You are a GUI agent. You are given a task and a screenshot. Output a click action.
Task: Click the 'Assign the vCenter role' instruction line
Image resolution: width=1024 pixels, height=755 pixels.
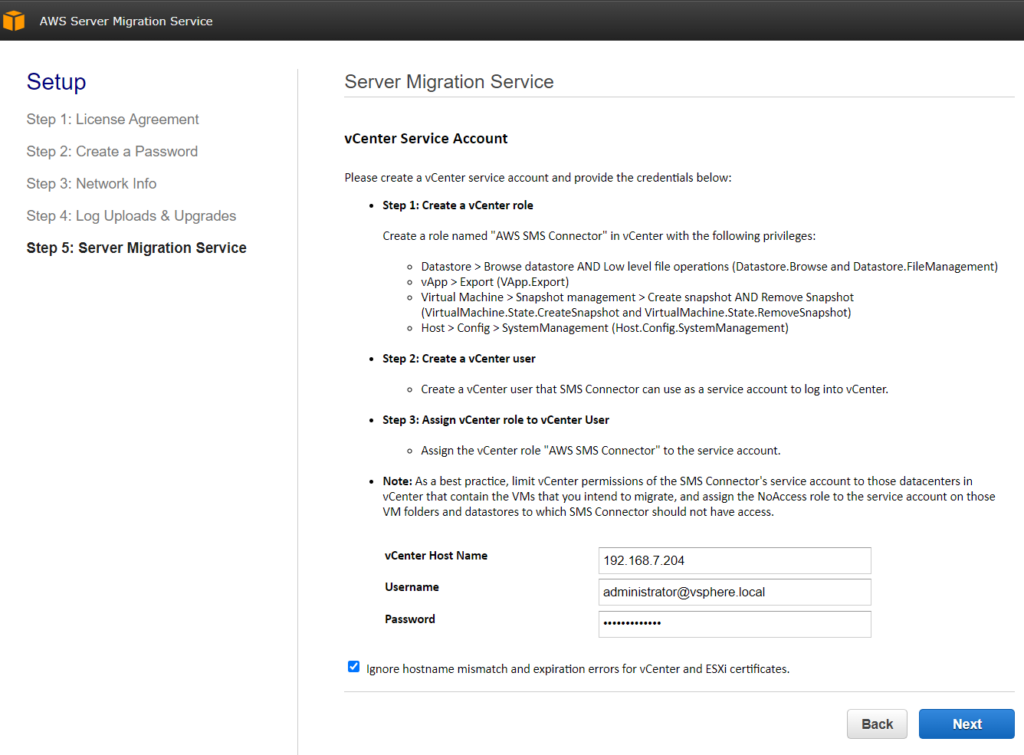coord(601,451)
